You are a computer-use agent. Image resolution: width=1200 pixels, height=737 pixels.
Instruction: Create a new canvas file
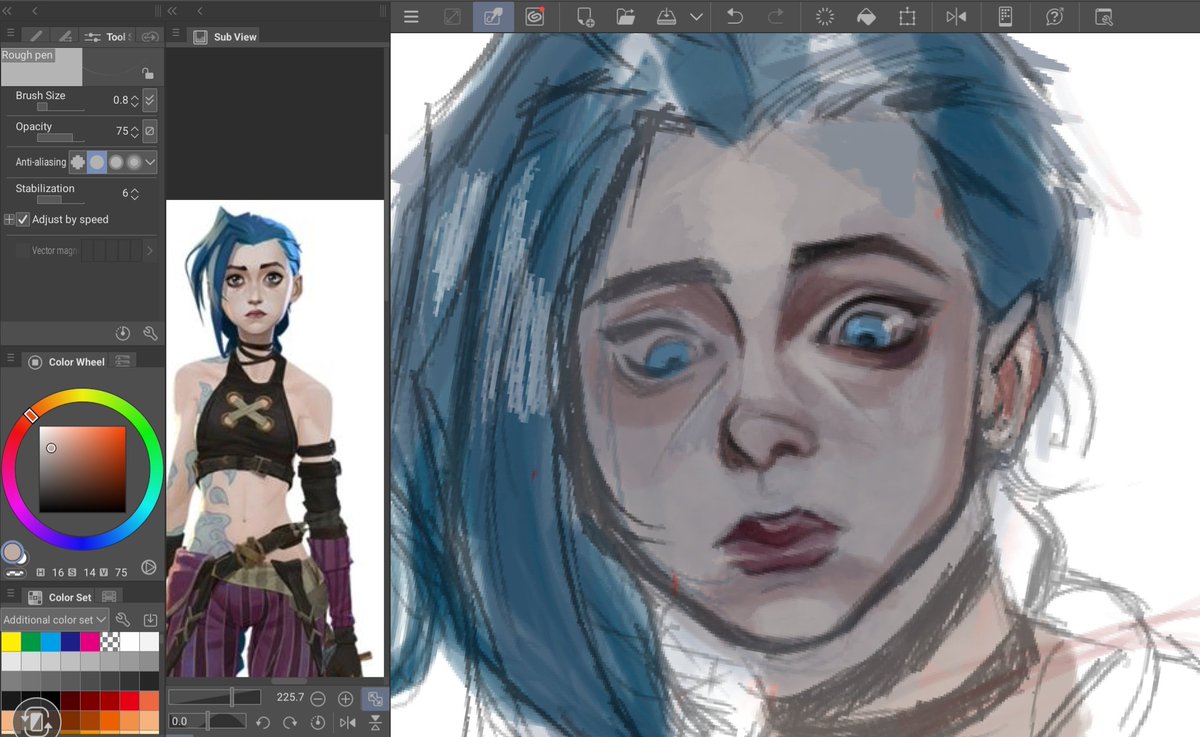coord(585,17)
